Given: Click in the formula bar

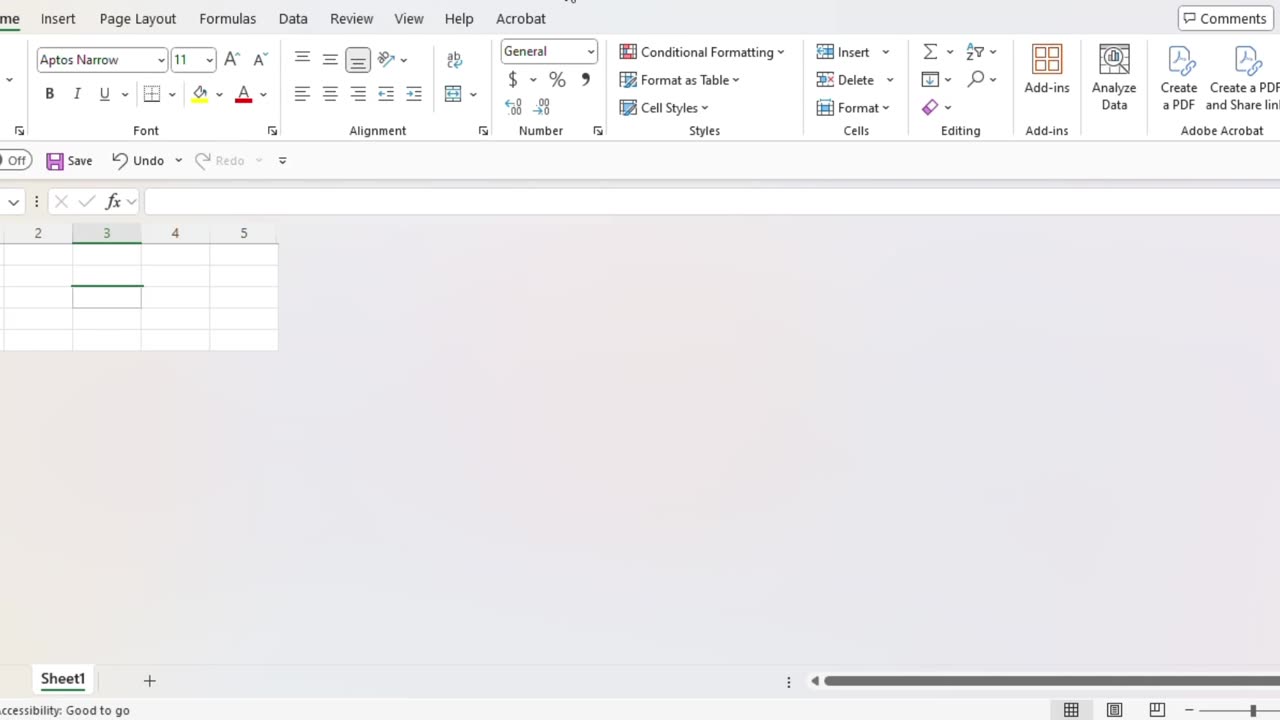Looking at the screenshot, I should click(x=712, y=202).
